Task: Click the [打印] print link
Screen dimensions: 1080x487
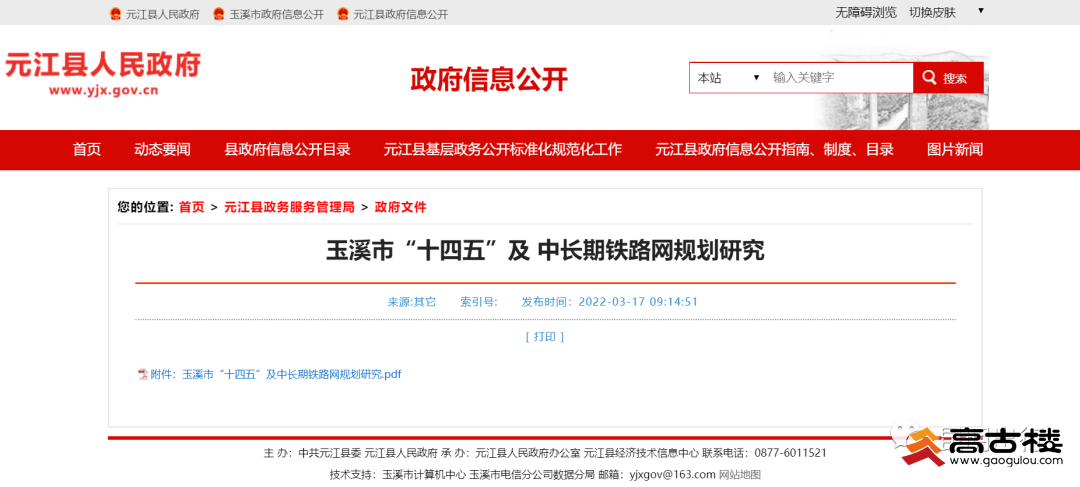Action: click(545, 337)
